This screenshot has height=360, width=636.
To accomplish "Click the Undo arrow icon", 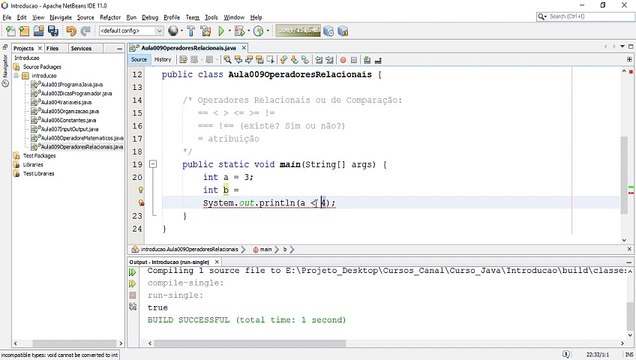I will 71,31.
